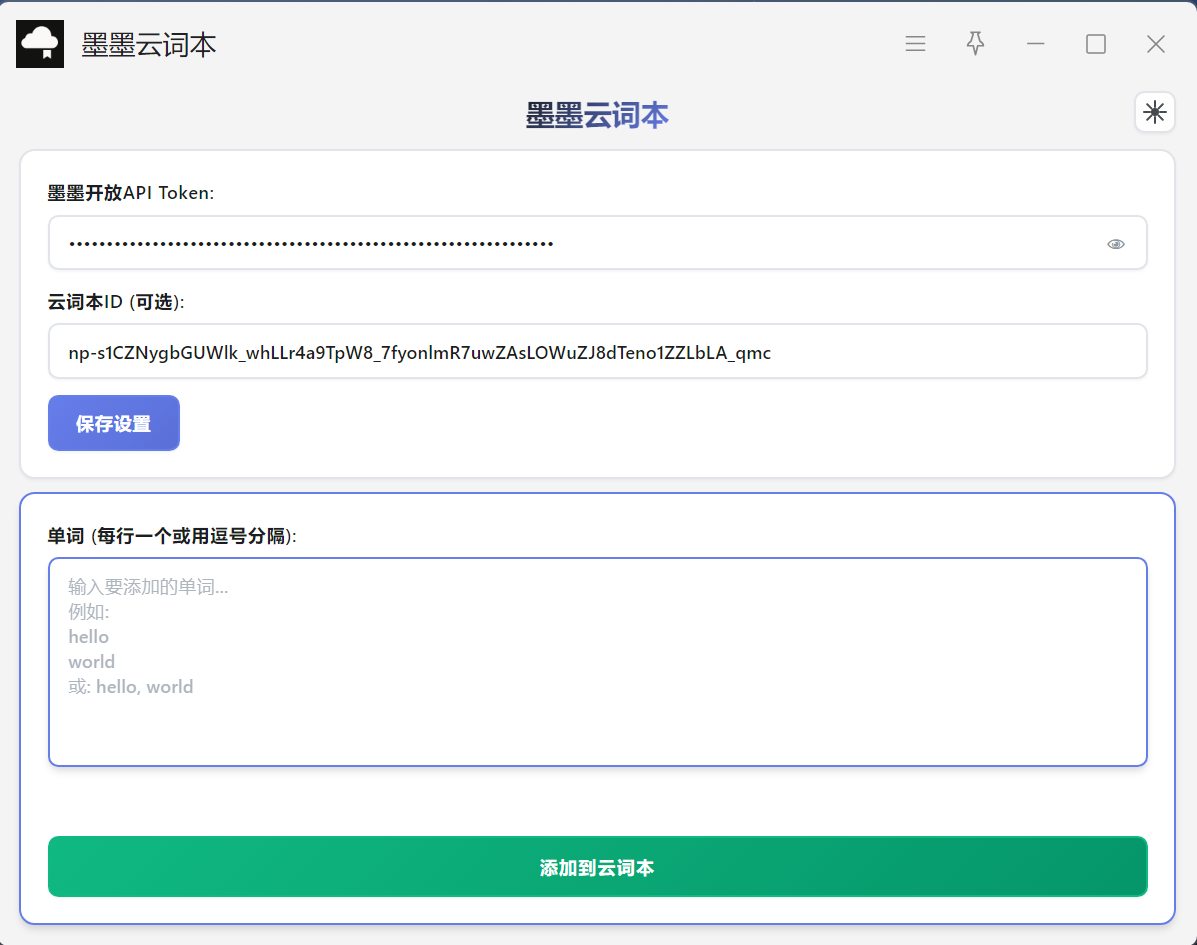Click into the 单词 text area
1197x945 pixels.
[x=597, y=662]
